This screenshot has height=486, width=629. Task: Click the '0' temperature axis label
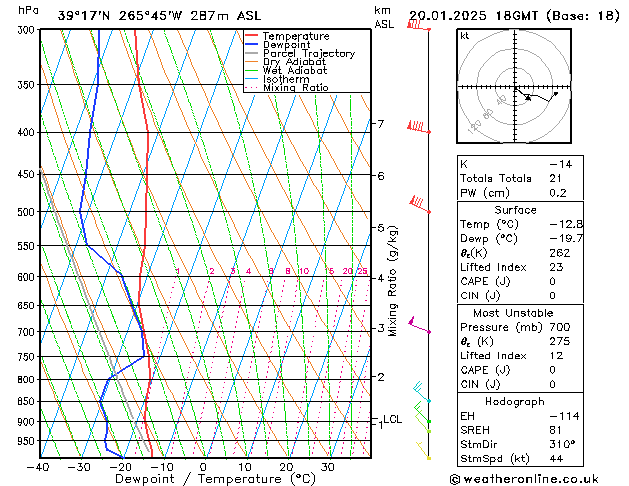click(x=203, y=468)
